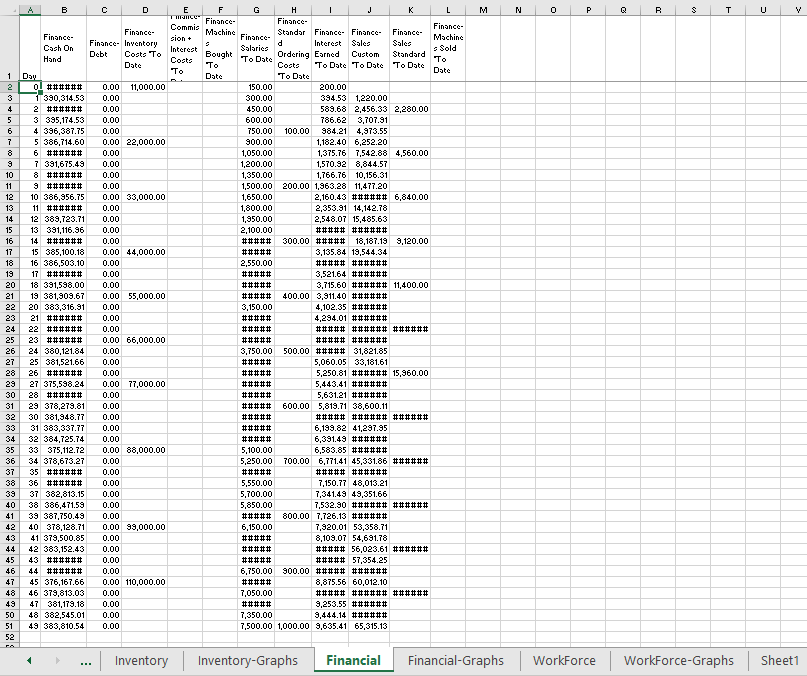Select row 51 header
The width and height of the screenshot is (807, 676).
pyautogui.click(x=9, y=626)
